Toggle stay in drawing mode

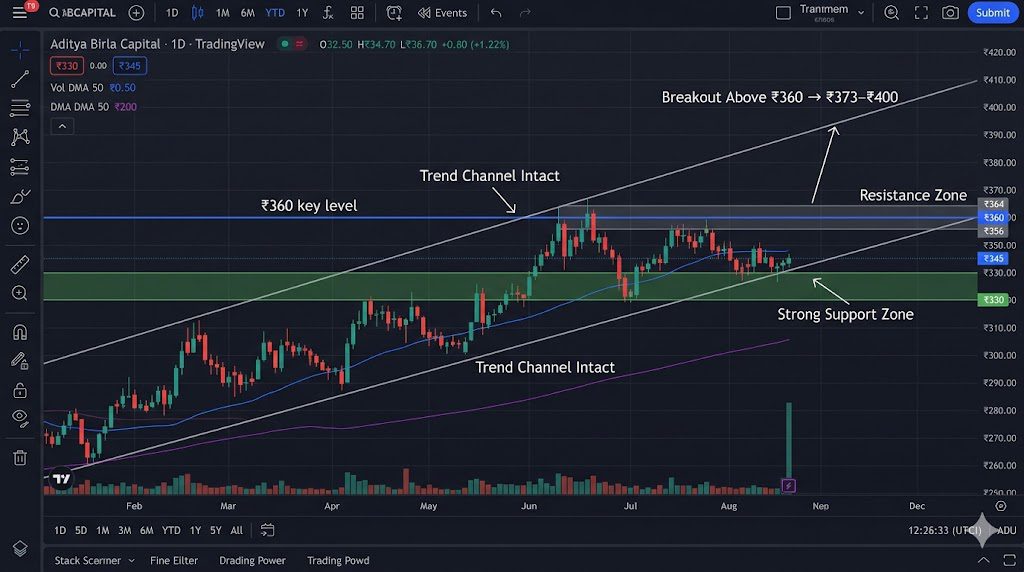point(20,361)
